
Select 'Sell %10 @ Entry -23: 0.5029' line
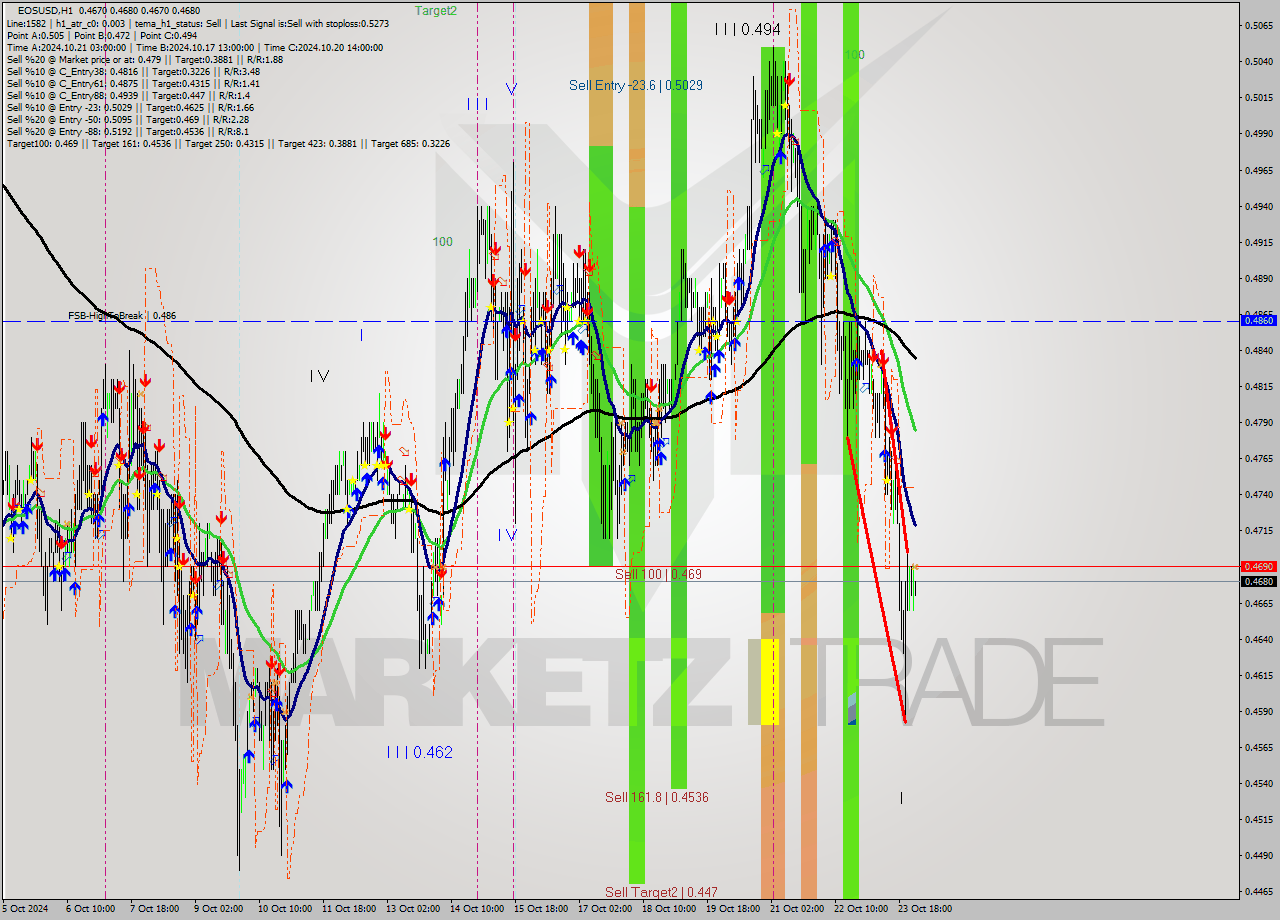coord(130,107)
